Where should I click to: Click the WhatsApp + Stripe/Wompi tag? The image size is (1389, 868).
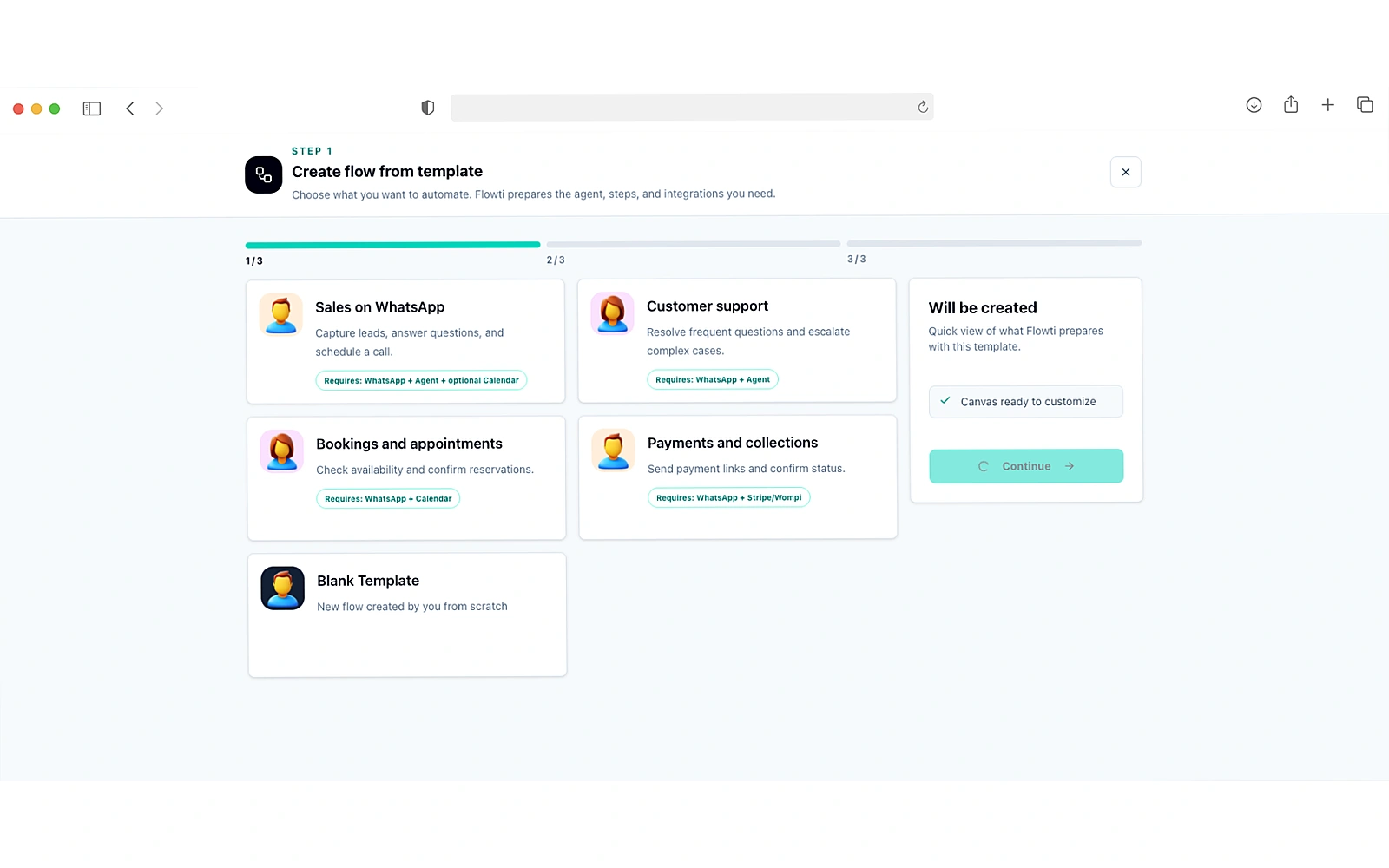(729, 497)
